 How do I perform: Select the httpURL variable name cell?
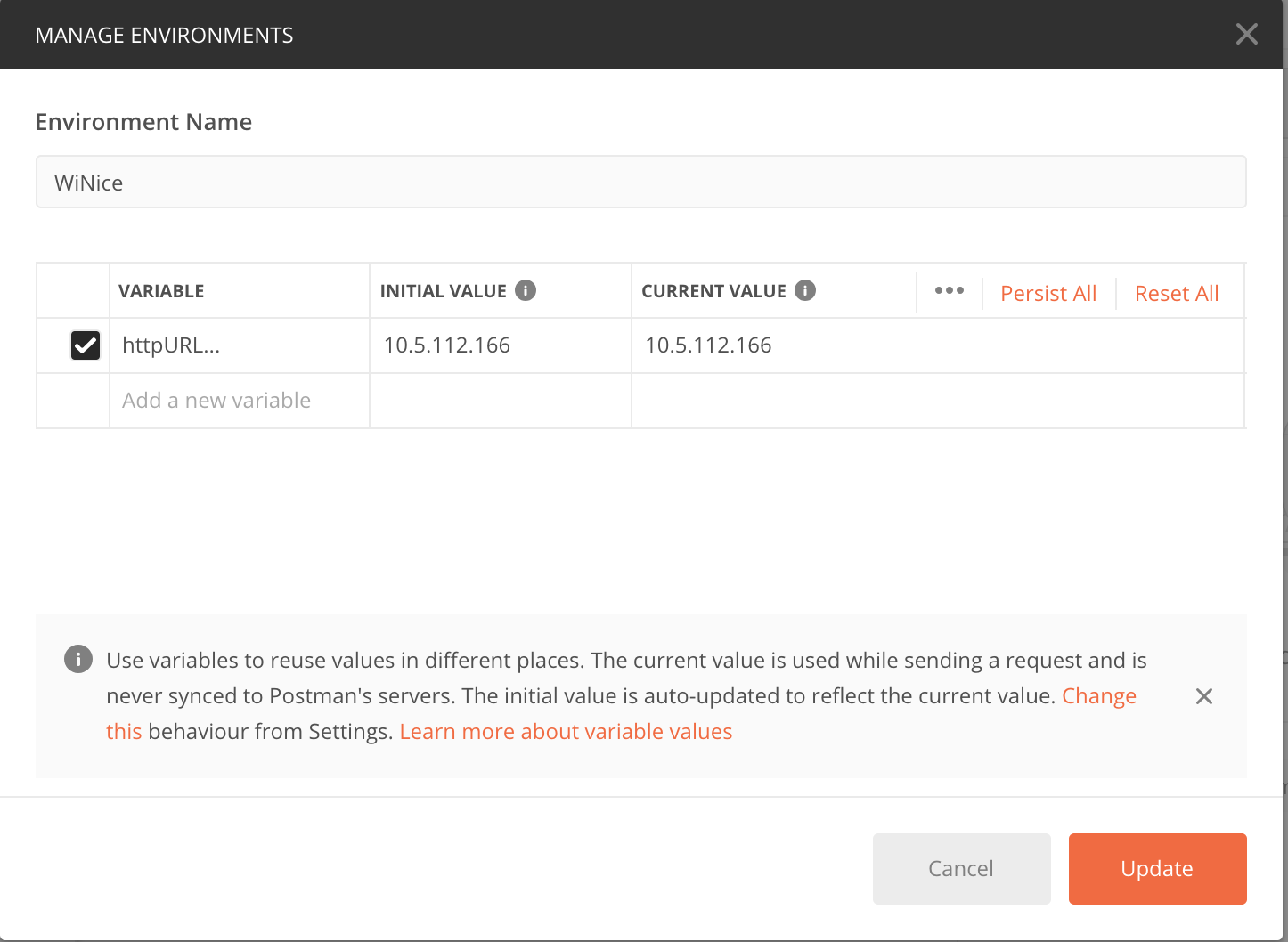[x=239, y=345]
